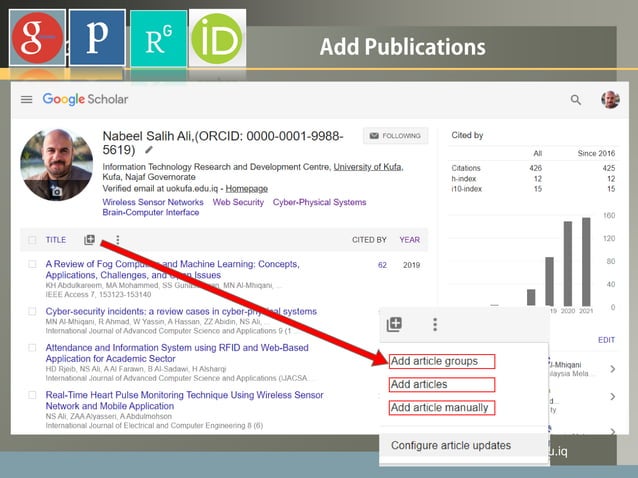This screenshot has width=638, height=478.
Task: Click the FOLLOWING button
Action: pyautogui.click(x=395, y=136)
